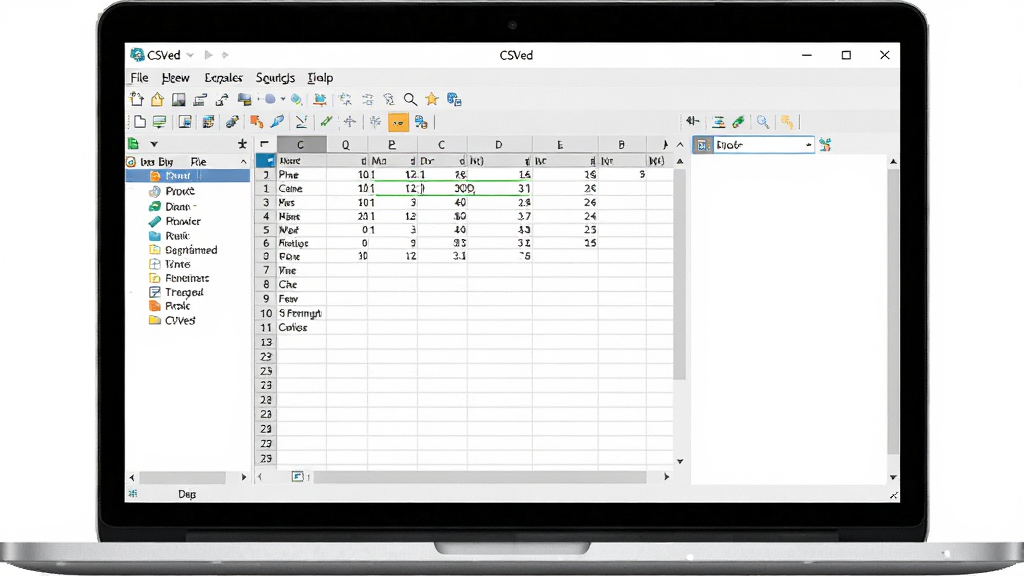Select the Segrianmed item in the sidebar
The width and height of the screenshot is (1024, 576).
(191, 250)
